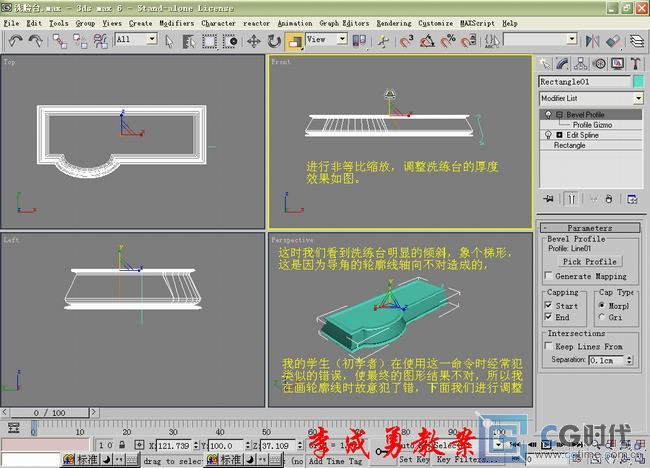This screenshot has width=650, height=468.
Task: Open the Display command panel tab
Action: 617,63
